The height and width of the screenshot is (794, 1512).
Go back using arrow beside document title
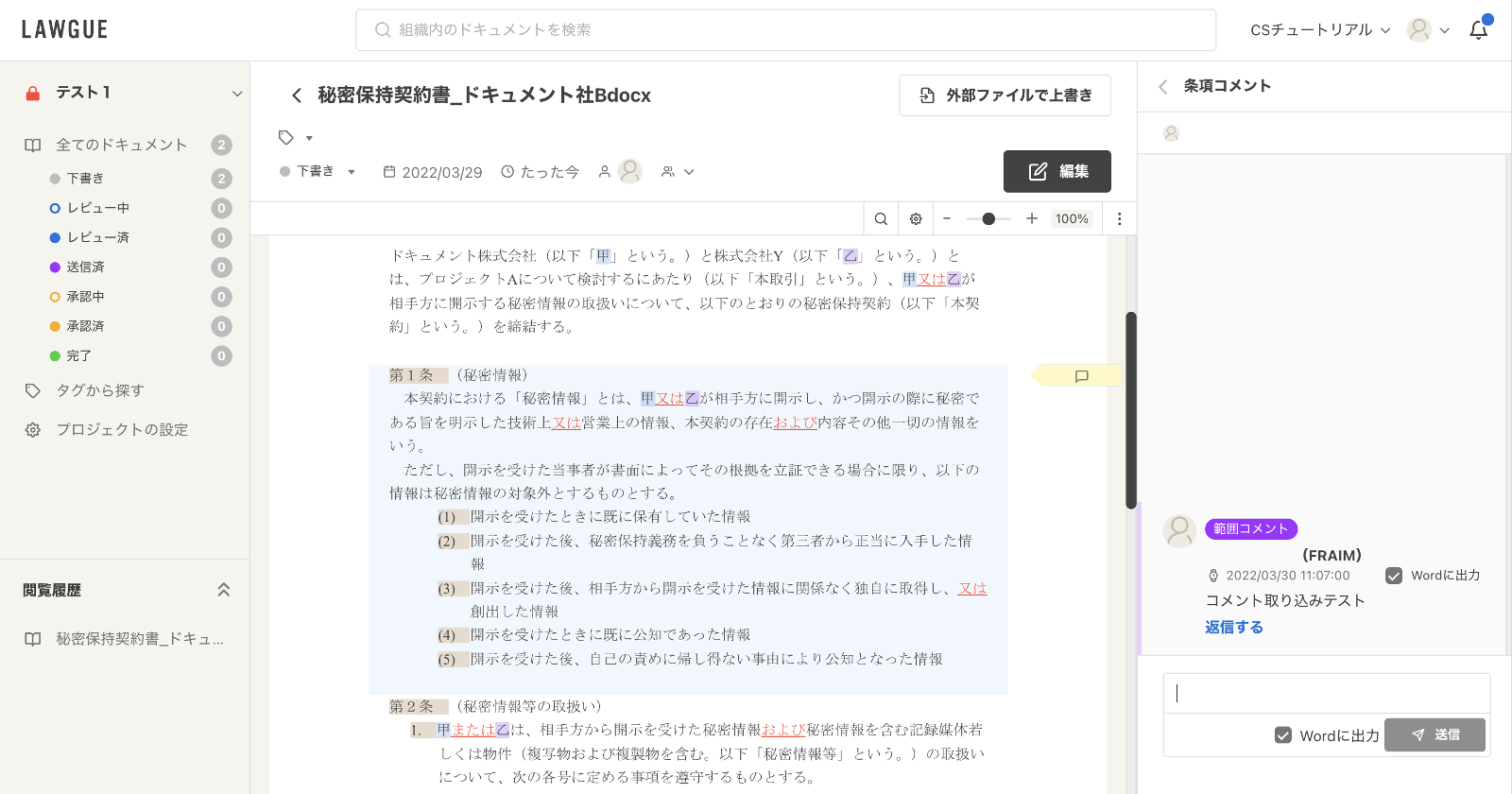tap(297, 95)
